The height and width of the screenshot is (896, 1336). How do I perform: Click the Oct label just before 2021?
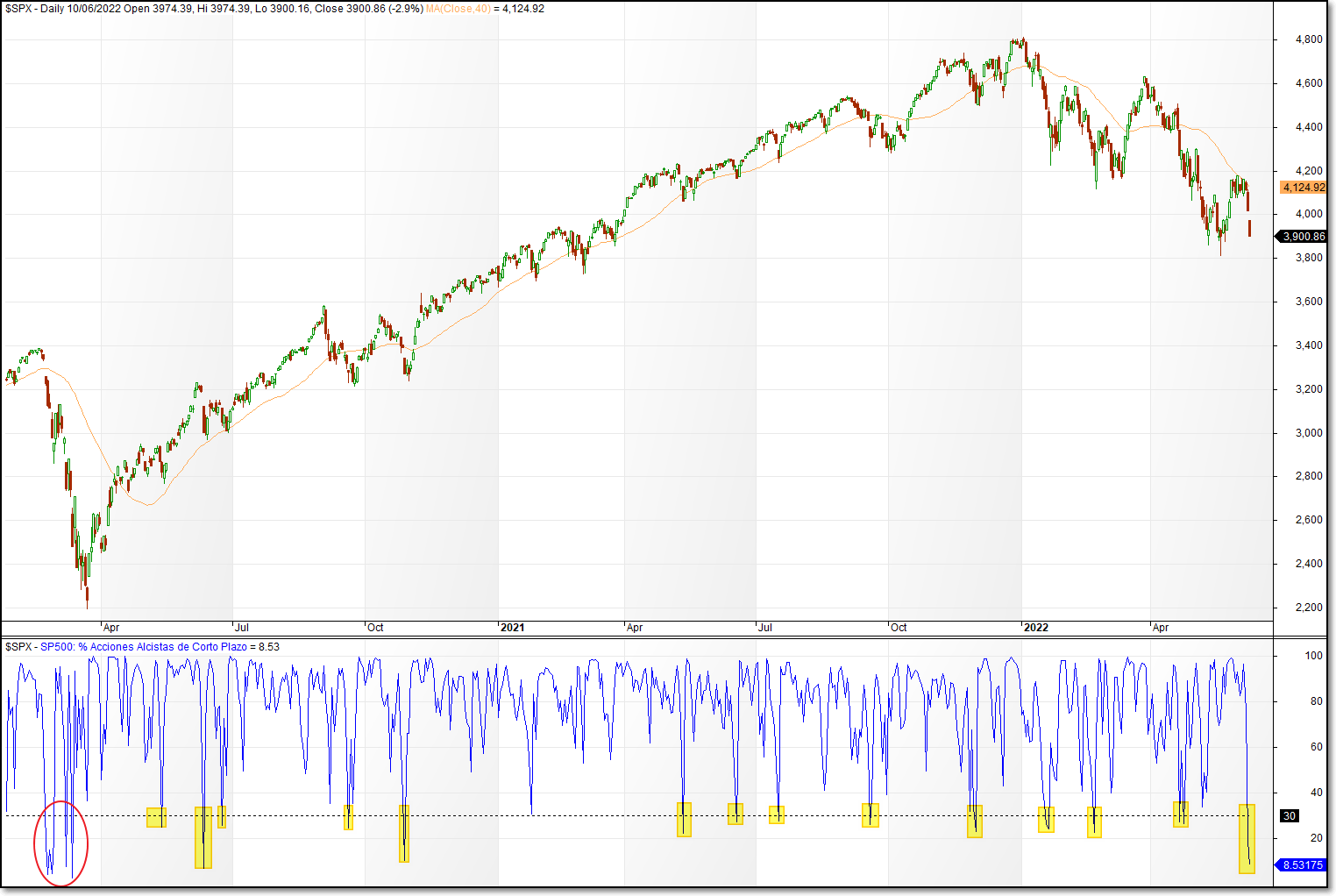coord(375,628)
